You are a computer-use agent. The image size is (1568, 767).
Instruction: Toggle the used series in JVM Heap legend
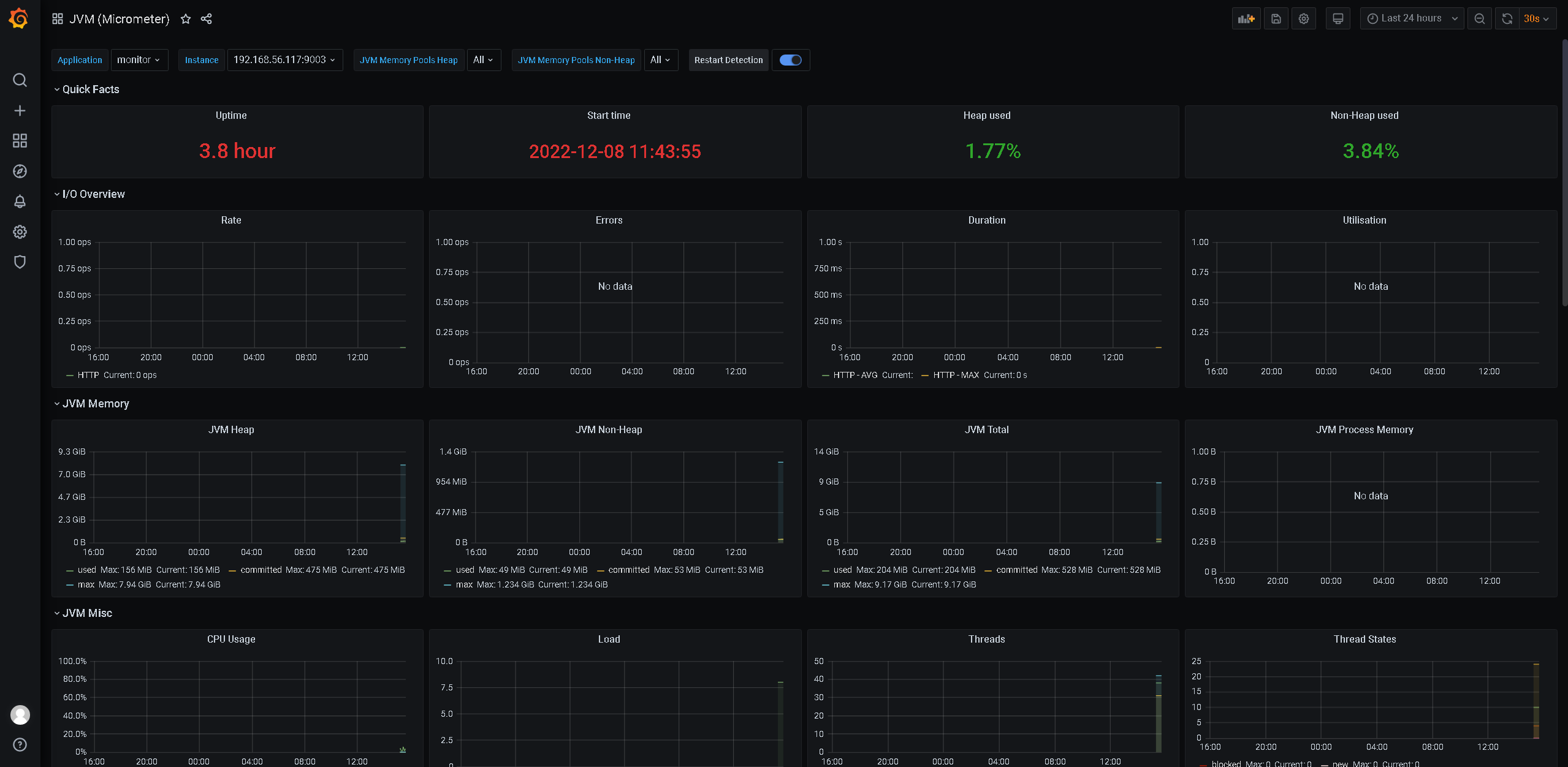(86, 570)
